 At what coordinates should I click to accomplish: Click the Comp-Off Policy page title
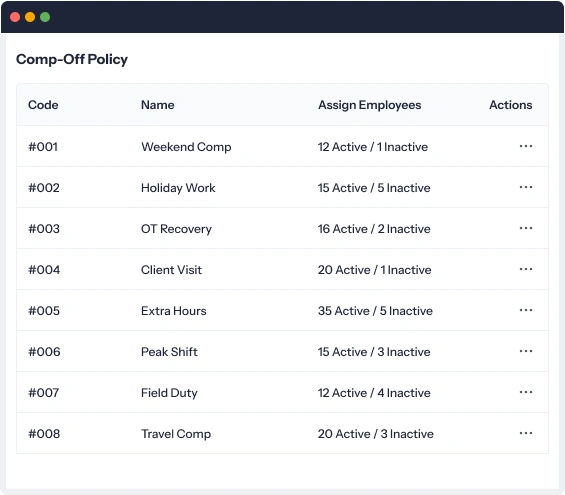coord(72,59)
